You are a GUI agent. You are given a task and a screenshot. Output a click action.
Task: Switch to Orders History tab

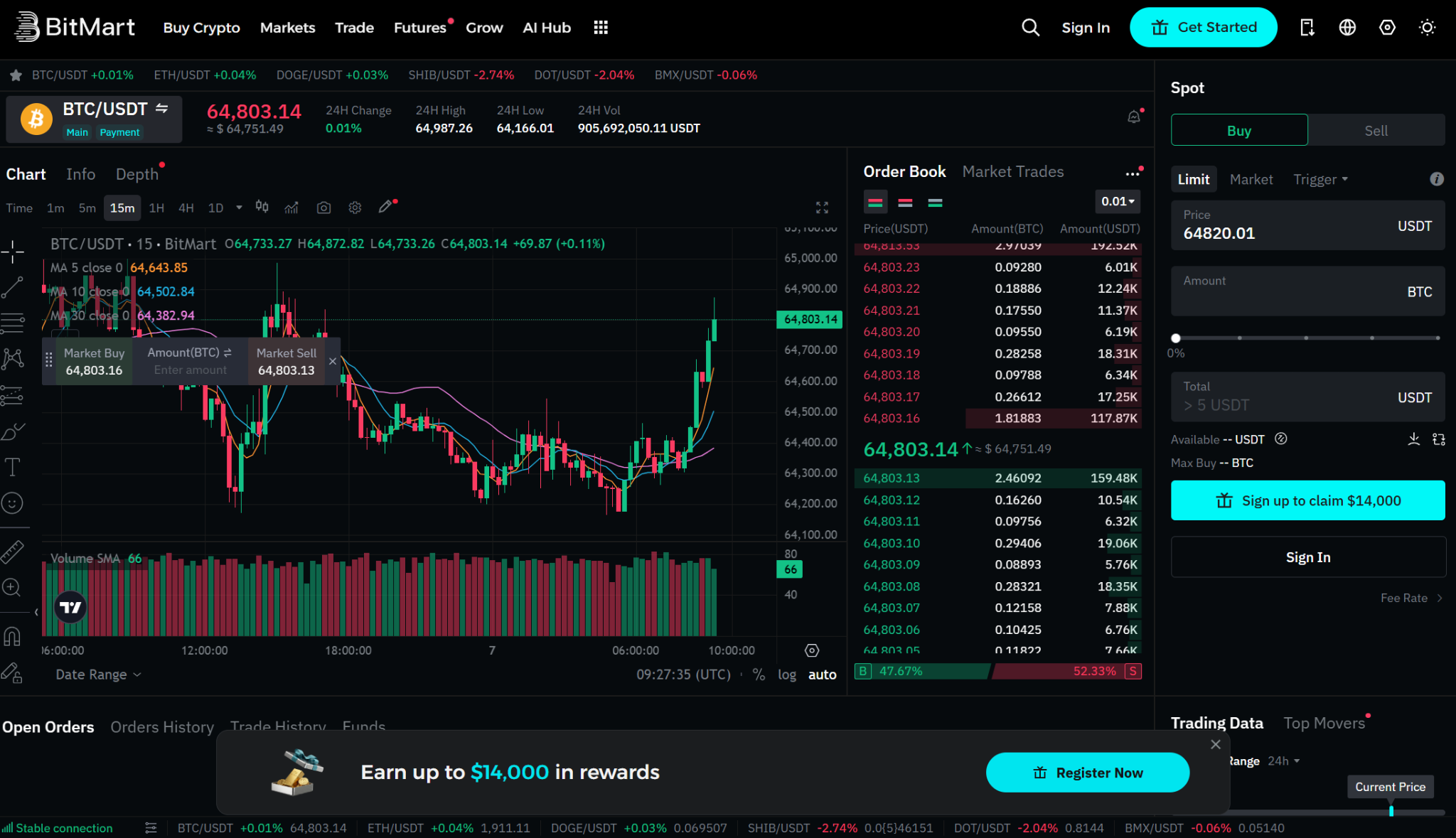click(x=162, y=726)
